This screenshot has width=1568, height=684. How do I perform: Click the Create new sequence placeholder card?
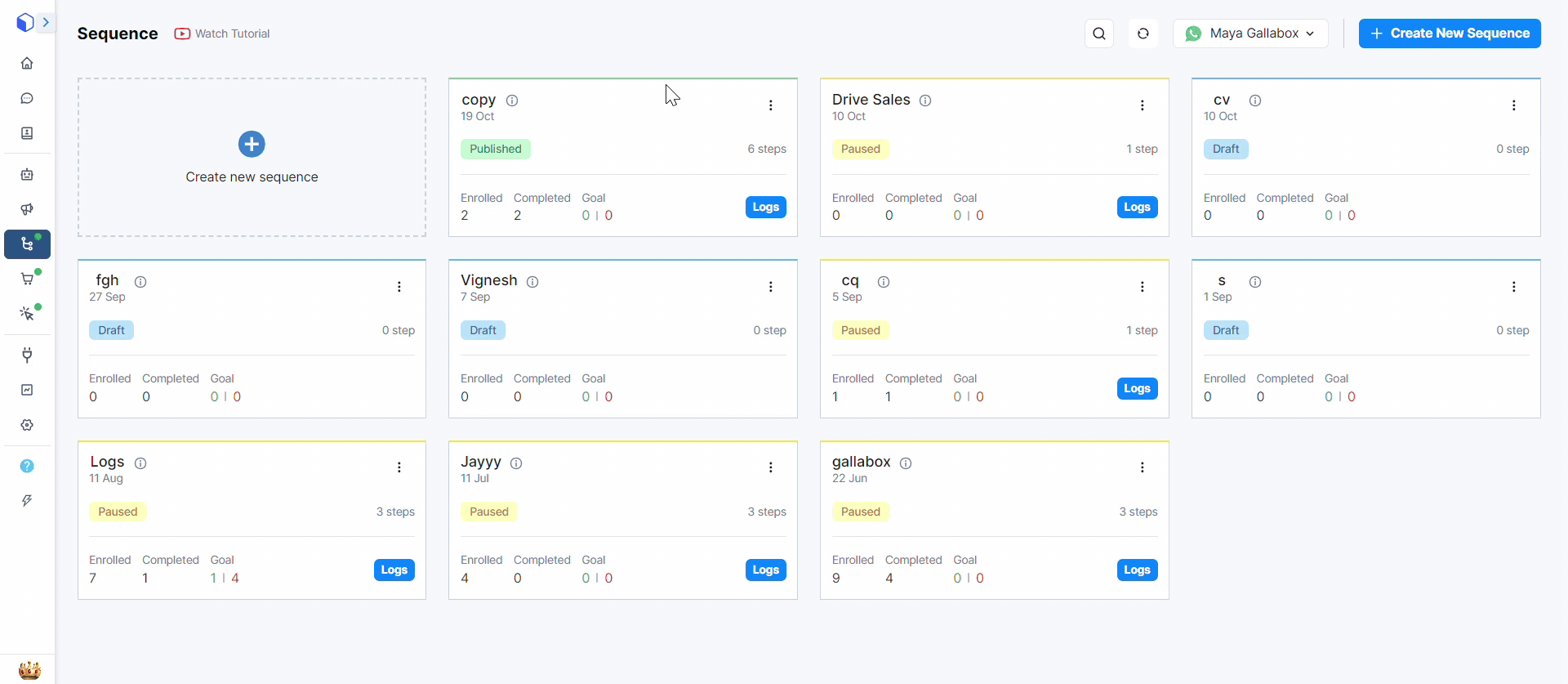click(x=252, y=158)
